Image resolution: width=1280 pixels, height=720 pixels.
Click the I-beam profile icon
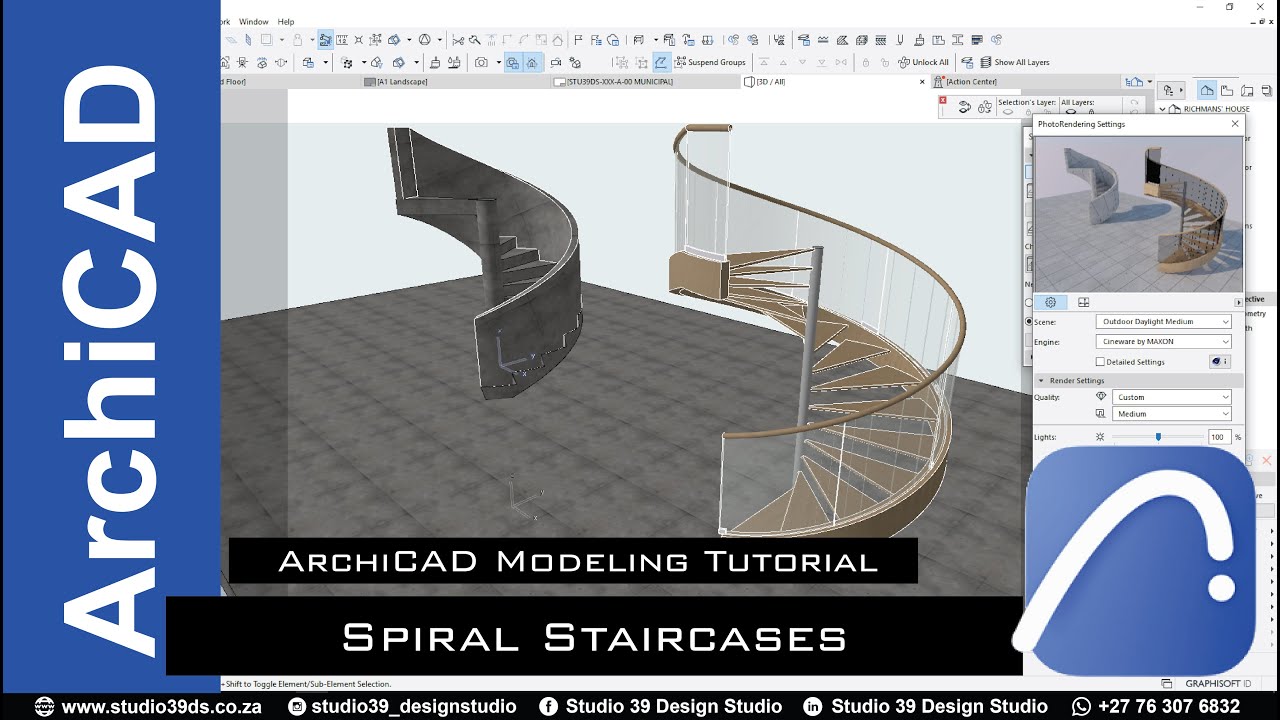click(x=957, y=40)
